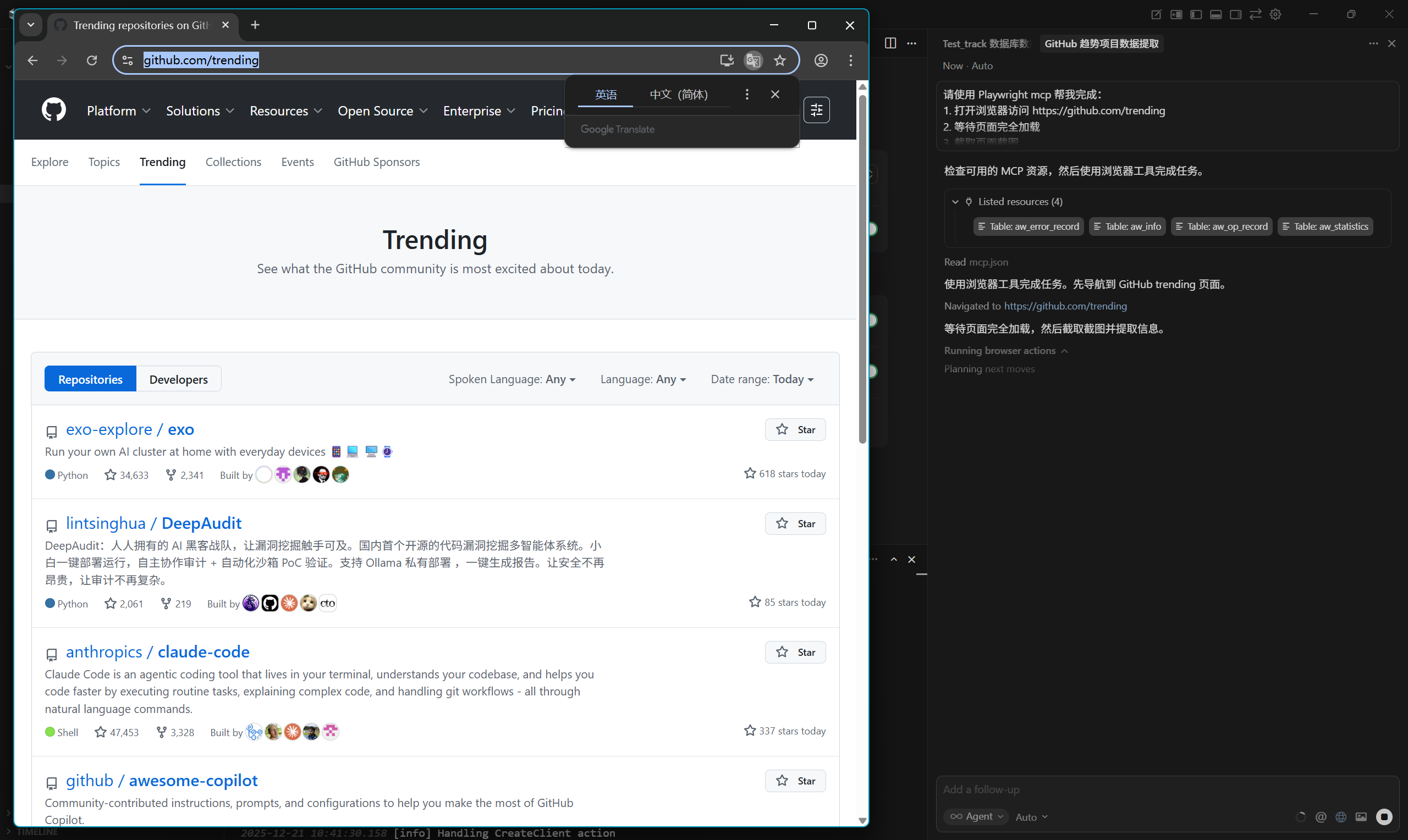The image size is (1408, 840).
Task: Click the stop button in chat input
Action: 1384,816
